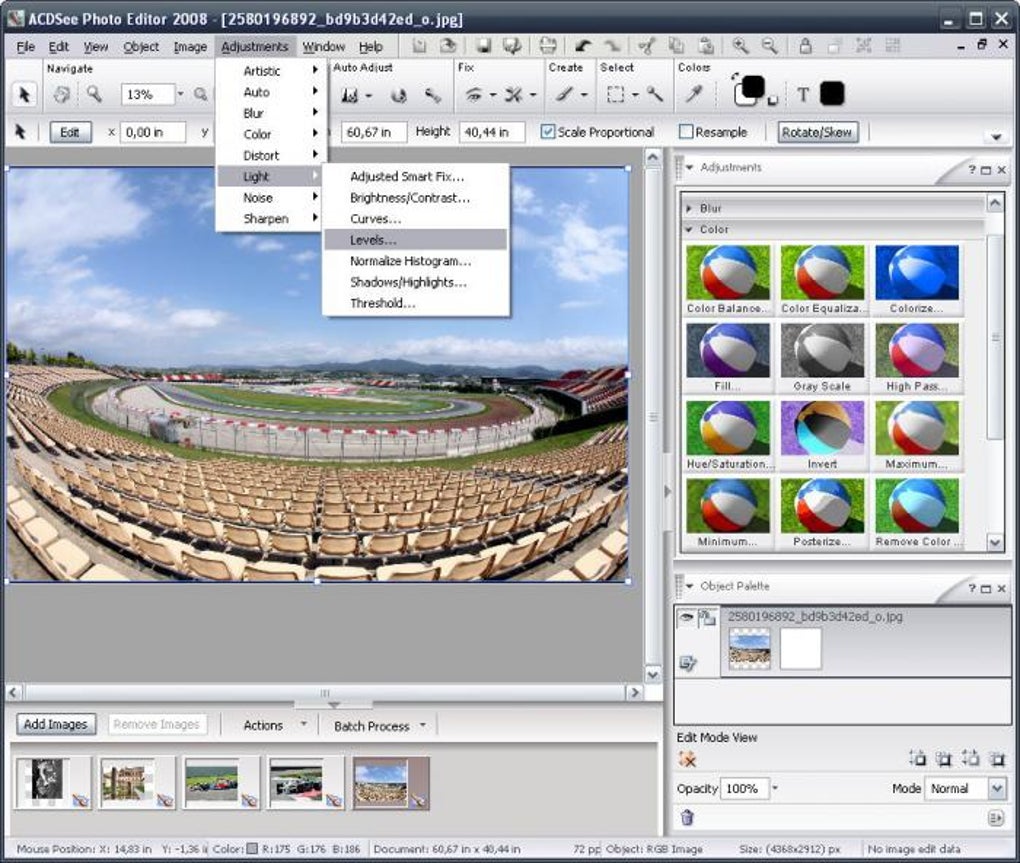
Task: Toggle the object lock icon beside the eye
Action: coord(707,618)
